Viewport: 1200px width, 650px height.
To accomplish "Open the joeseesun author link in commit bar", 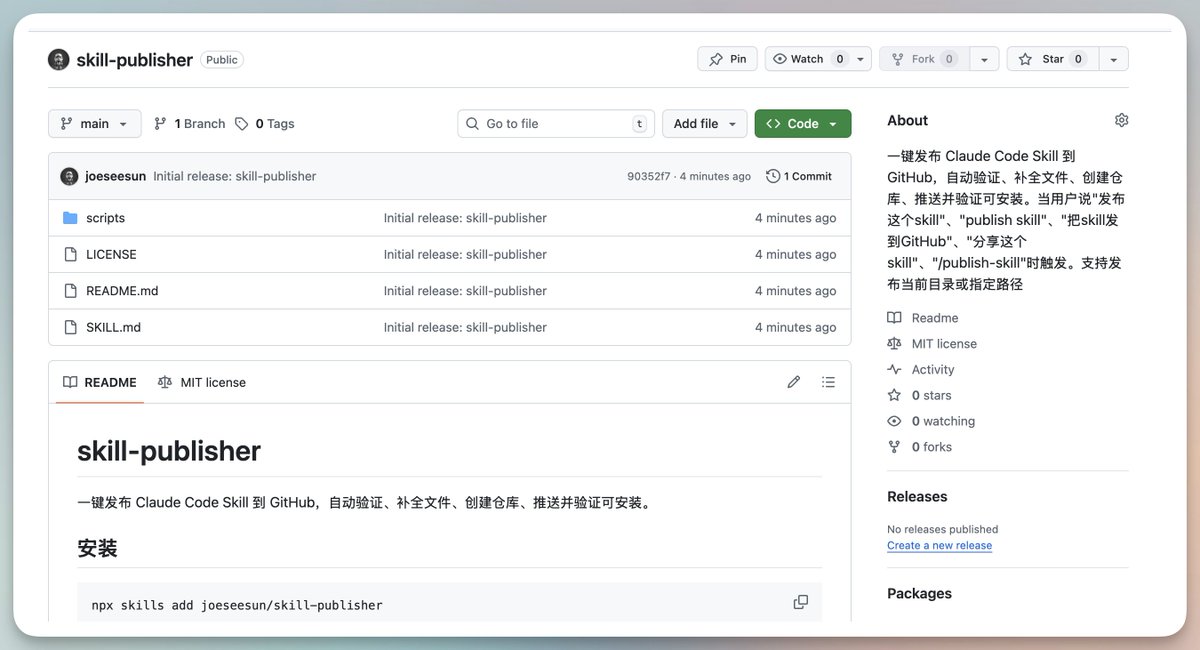I will tap(116, 176).
